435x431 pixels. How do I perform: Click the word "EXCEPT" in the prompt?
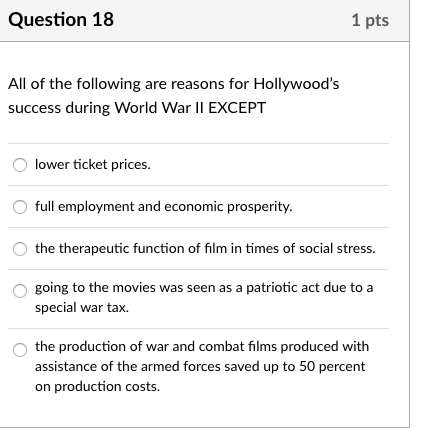point(237,108)
